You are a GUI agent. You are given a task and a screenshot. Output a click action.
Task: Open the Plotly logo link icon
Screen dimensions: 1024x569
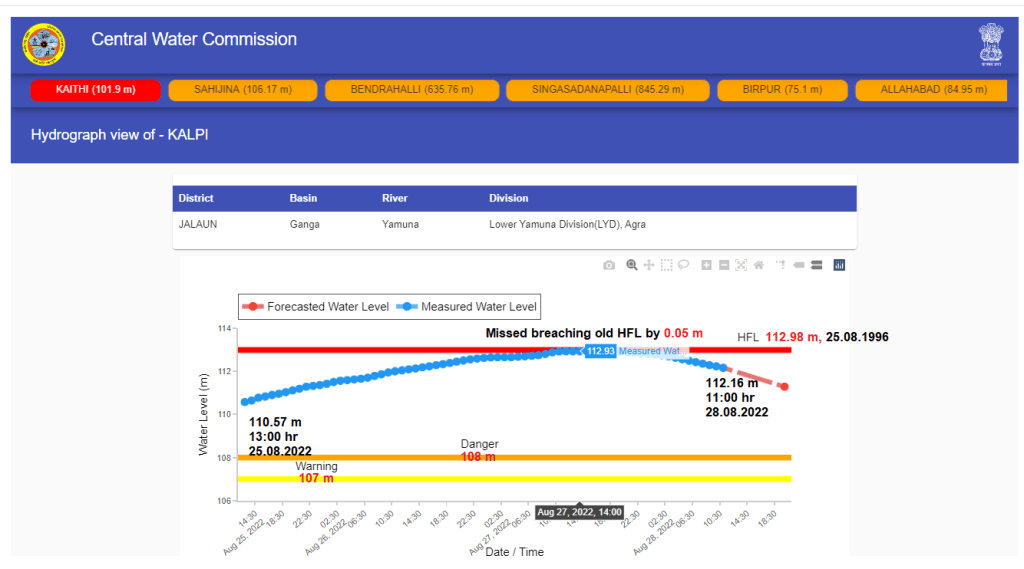point(839,265)
